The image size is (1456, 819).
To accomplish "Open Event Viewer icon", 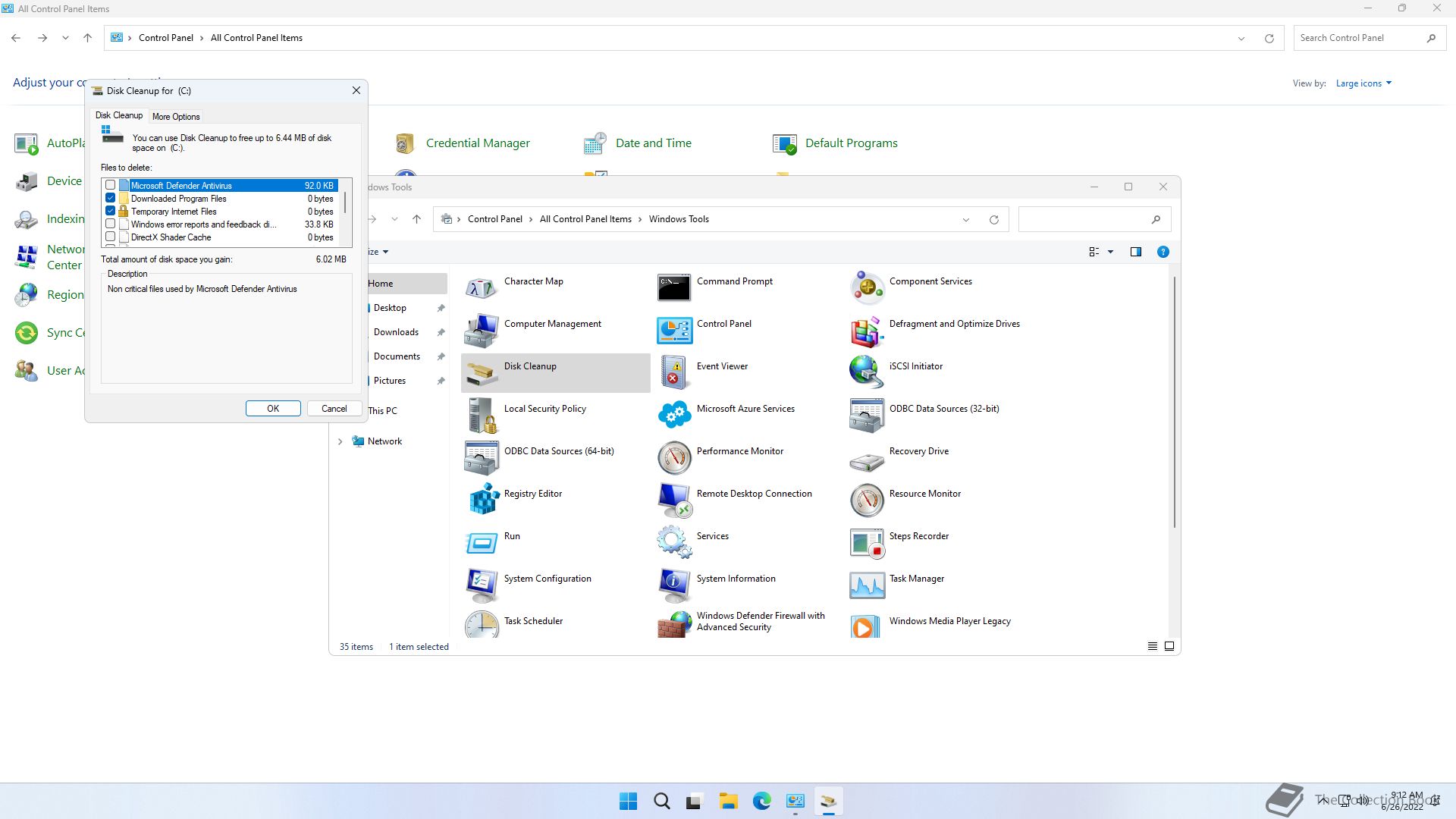I will pos(674,373).
